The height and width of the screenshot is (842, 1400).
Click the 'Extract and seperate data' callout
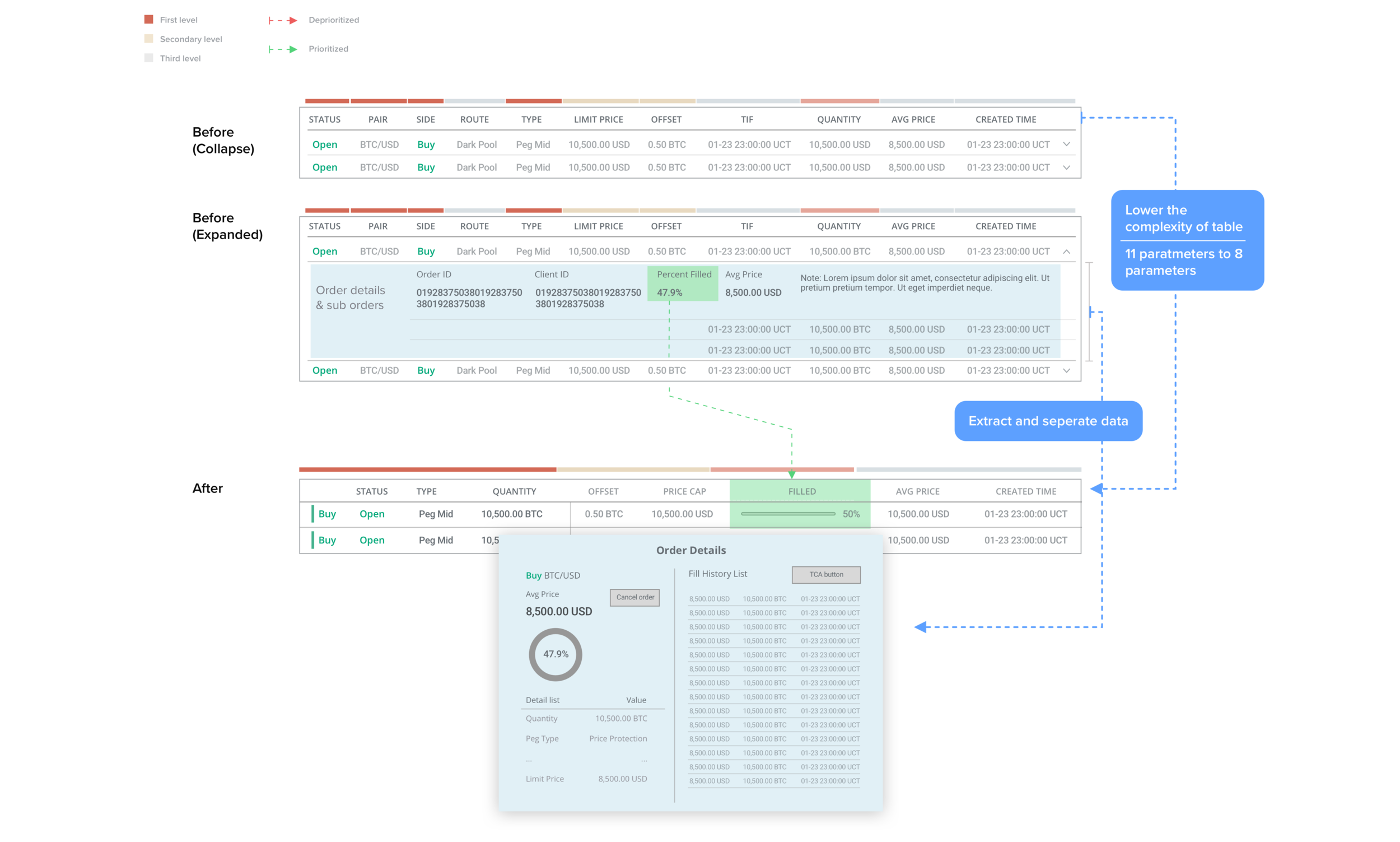[1048, 421]
